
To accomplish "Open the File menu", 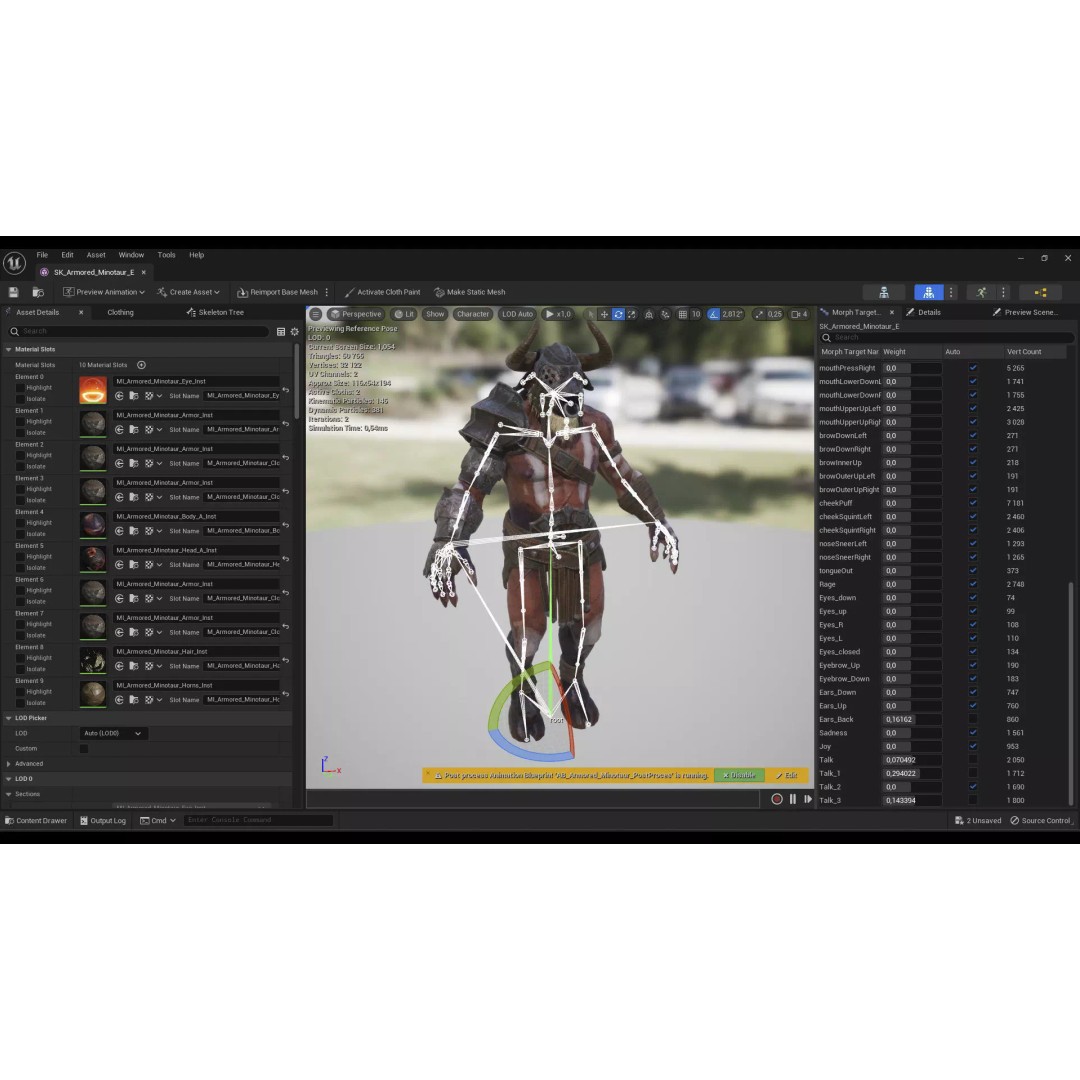I will click(42, 255).
